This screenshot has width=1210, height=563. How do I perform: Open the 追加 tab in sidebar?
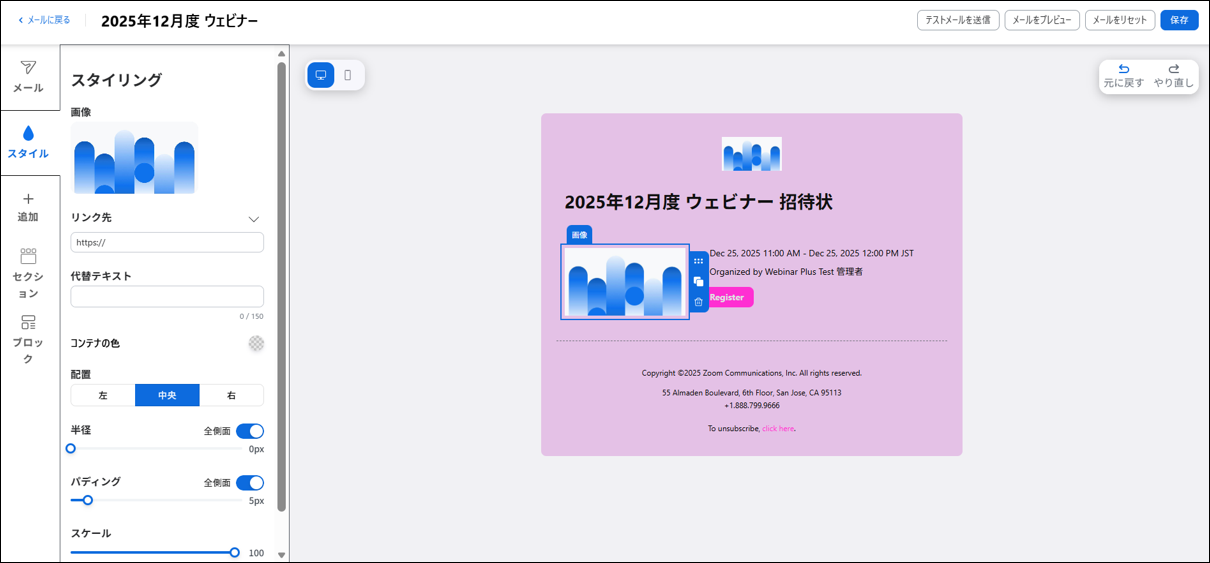tap(28, 207)
